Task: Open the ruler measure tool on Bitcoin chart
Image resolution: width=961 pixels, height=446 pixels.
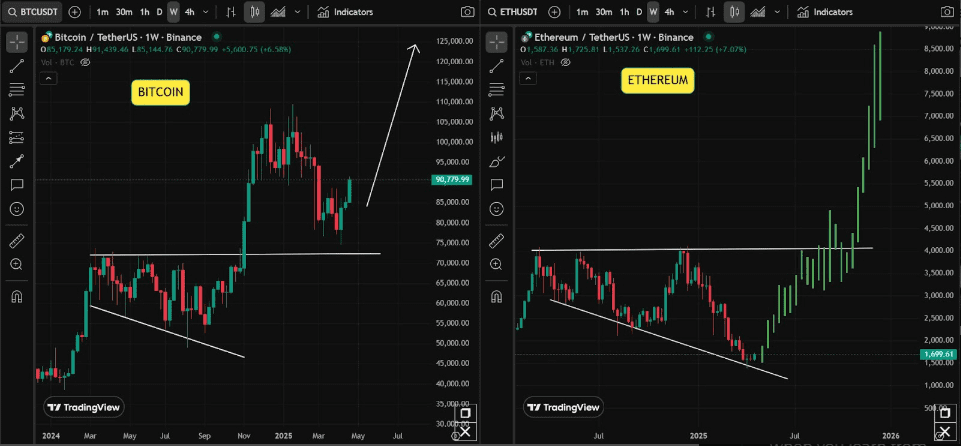Action: point(17,241)
